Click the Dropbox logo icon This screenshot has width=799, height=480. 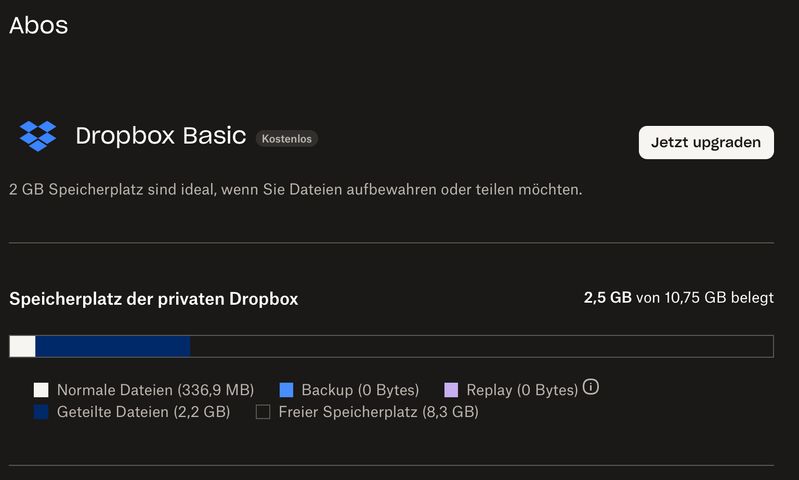coord(39,136)
